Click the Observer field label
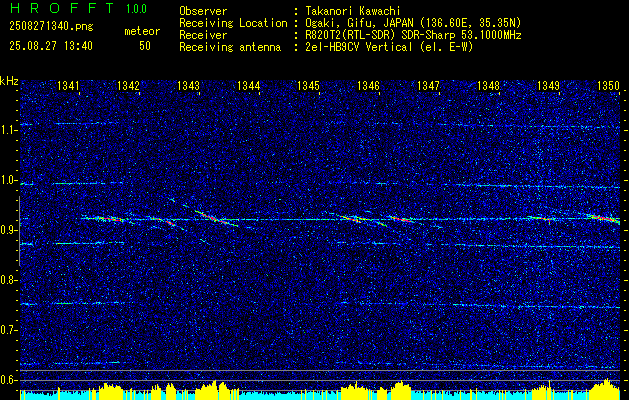Screen dimensions: 629x400 click(203, 11)
